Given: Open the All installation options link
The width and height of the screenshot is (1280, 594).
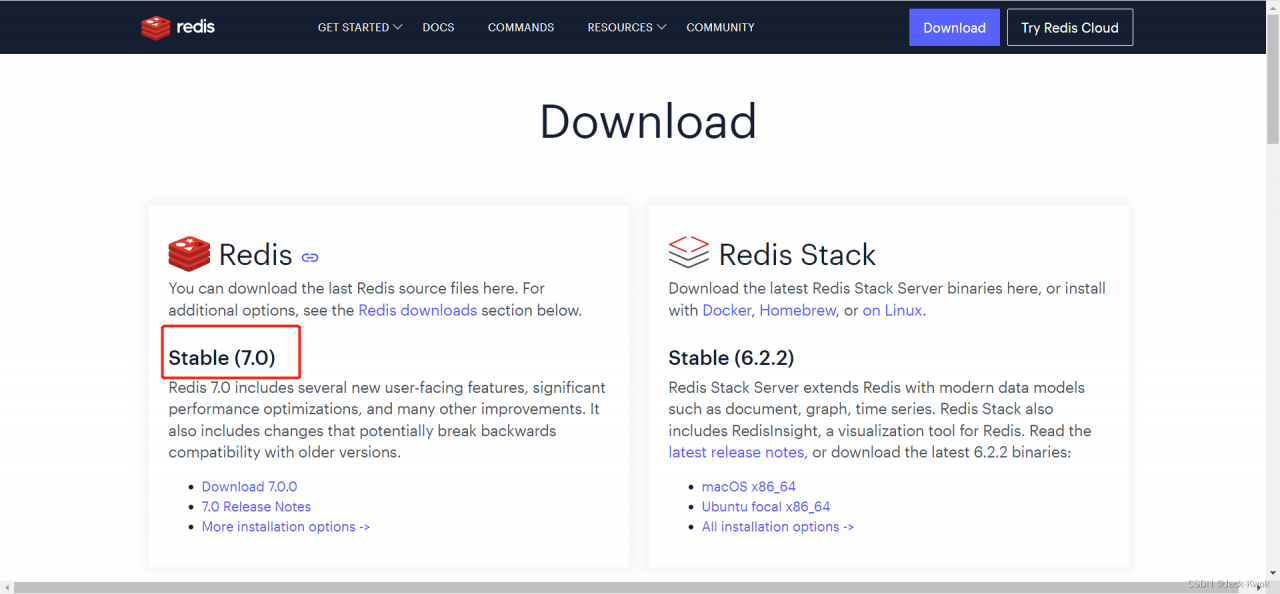Looking at the screenshot, I should pyautogui.click(x=778, y=527).
